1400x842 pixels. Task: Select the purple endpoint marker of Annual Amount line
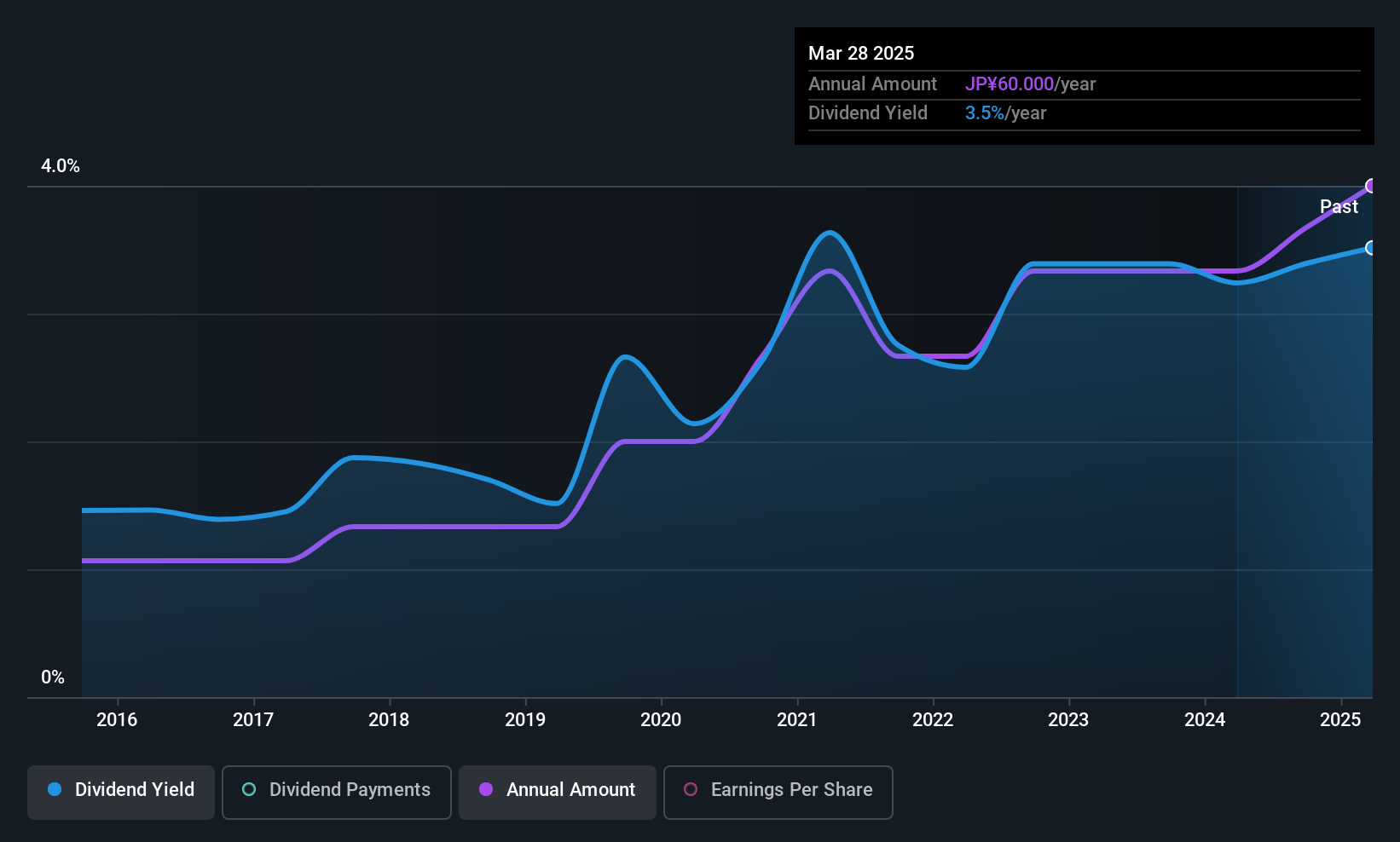(1371, 186)
